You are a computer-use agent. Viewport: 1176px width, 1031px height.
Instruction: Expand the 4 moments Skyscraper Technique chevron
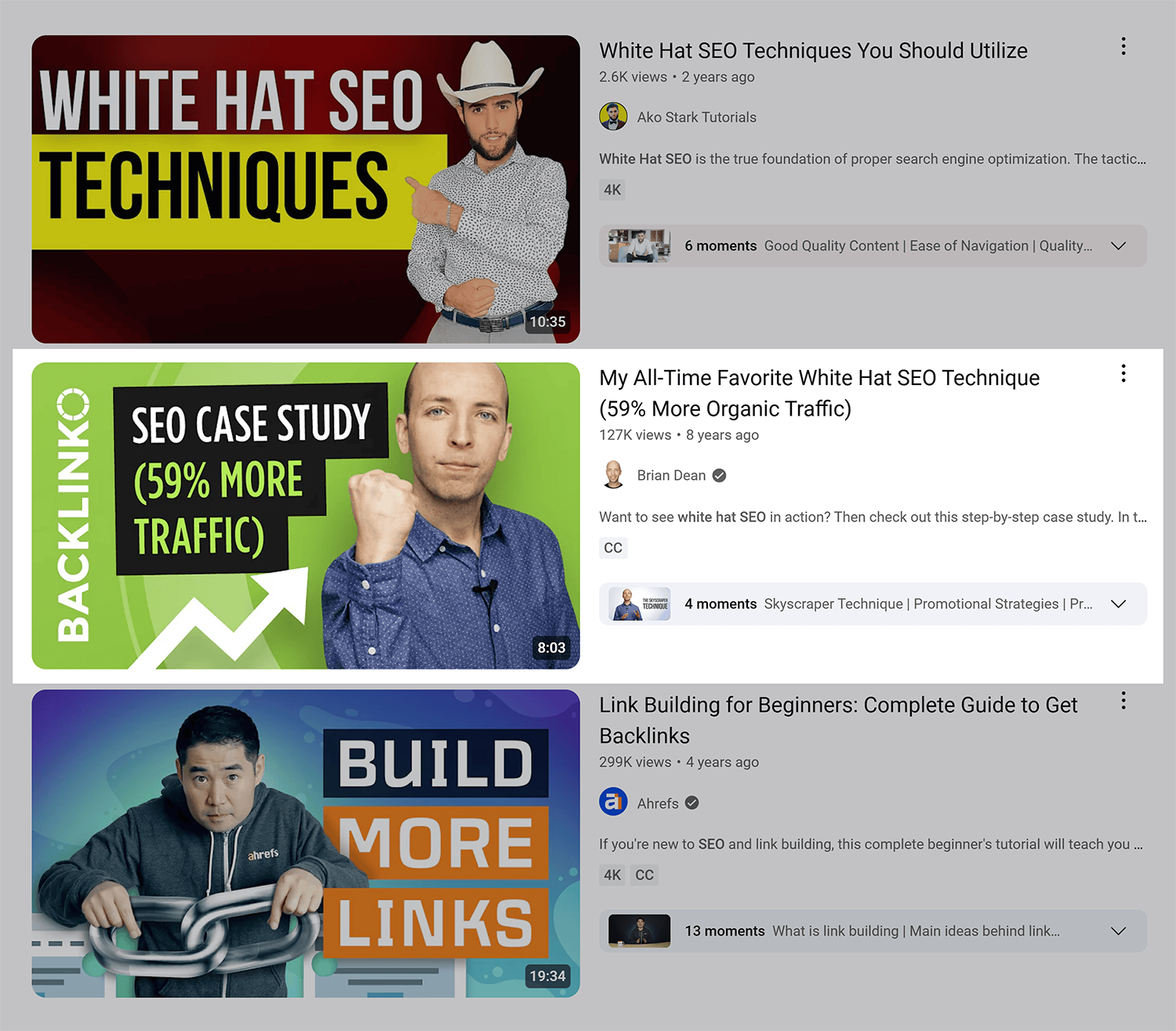[1119, 604]
